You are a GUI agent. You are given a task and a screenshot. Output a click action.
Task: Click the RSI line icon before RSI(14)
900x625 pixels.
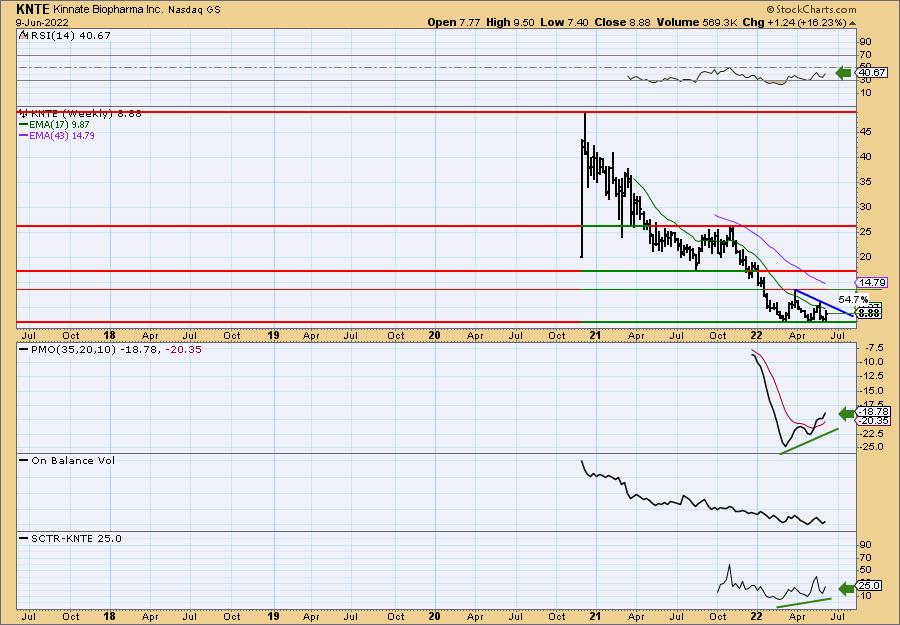pyautogui.click(x=23, y=35)
